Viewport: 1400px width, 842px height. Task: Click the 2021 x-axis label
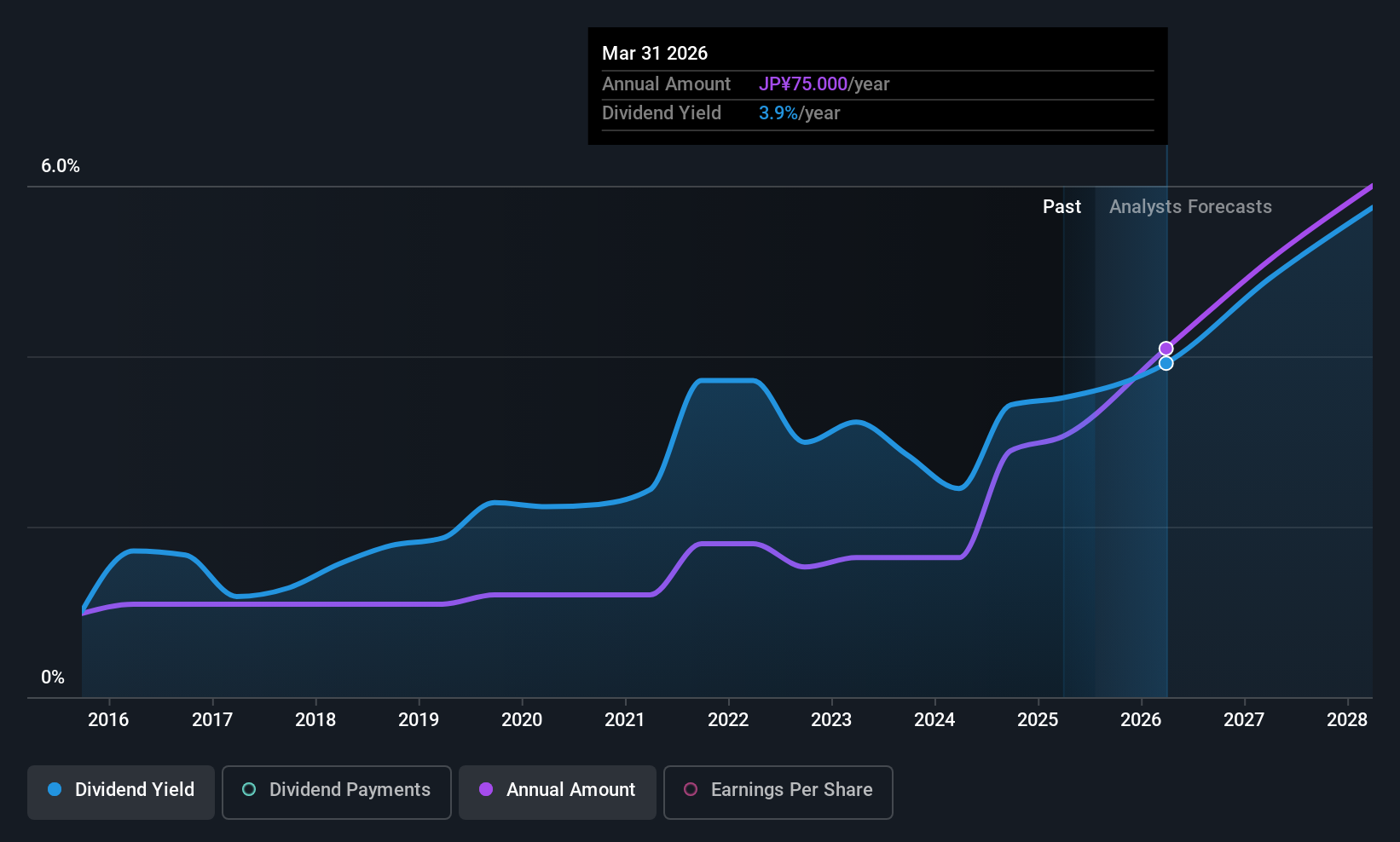[x=625, y=720]
